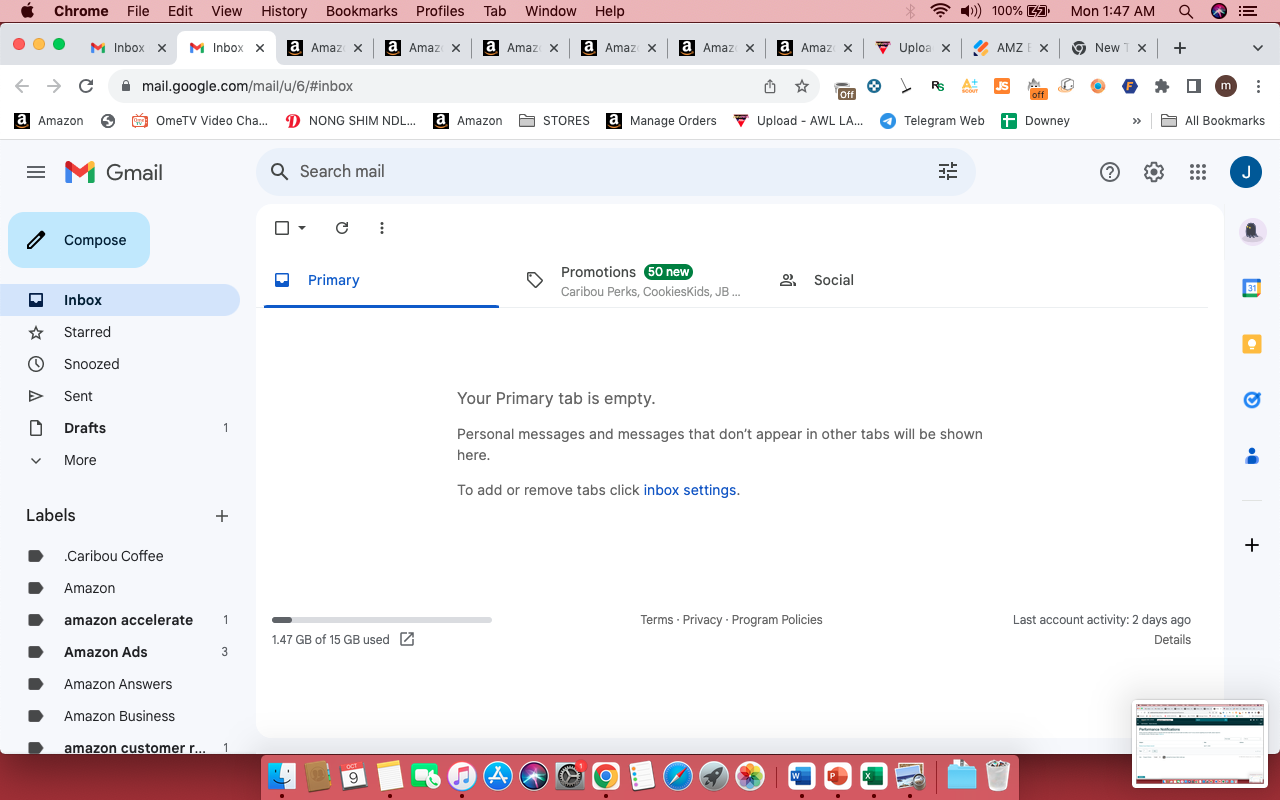The image size is (1280, 800).
Task: Refresh the inbox mail list
Action: pyautogui.click(x=342, y=228)
